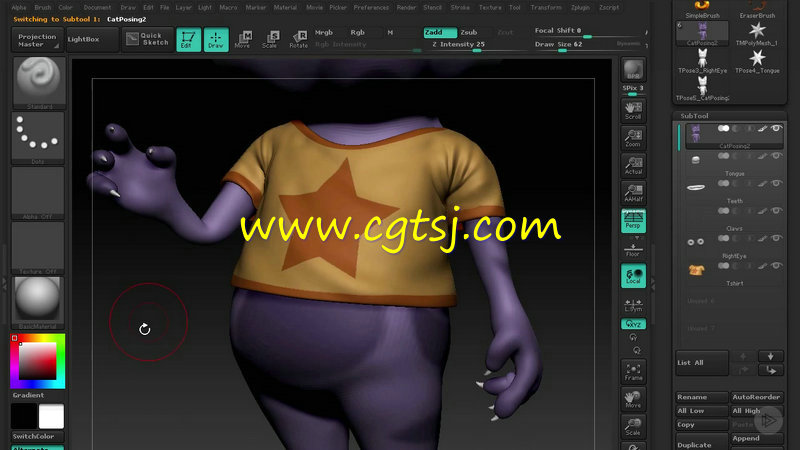Select the Rotate tool in top shelf
The height and width of the screenshot is (450, 800).
tap(298, 39)
